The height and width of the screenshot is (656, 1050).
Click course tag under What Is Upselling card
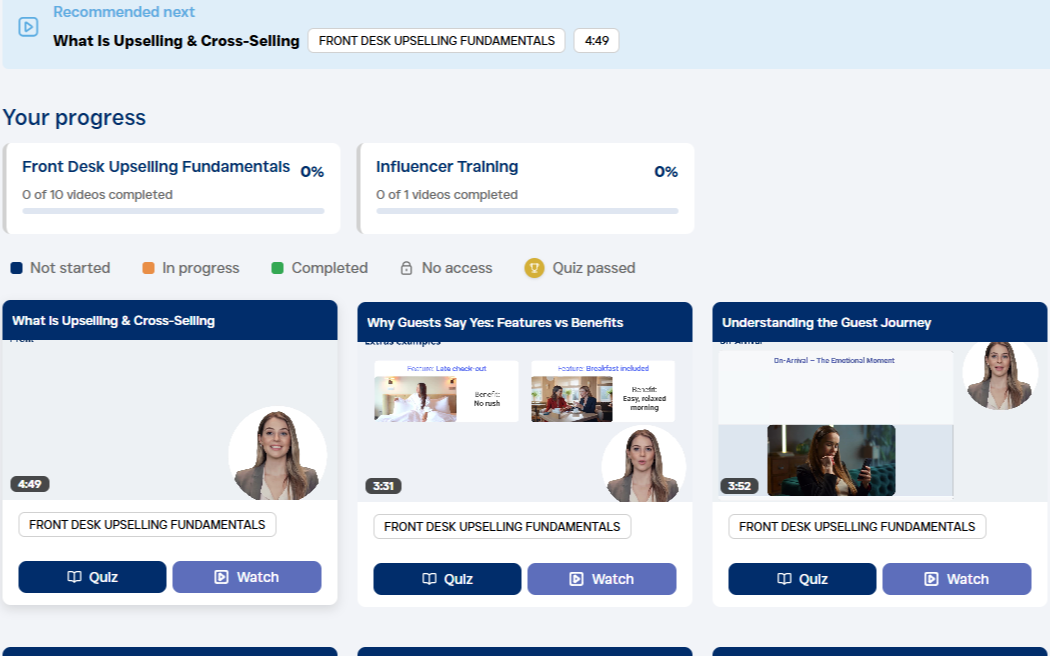[x=147, y=525]
